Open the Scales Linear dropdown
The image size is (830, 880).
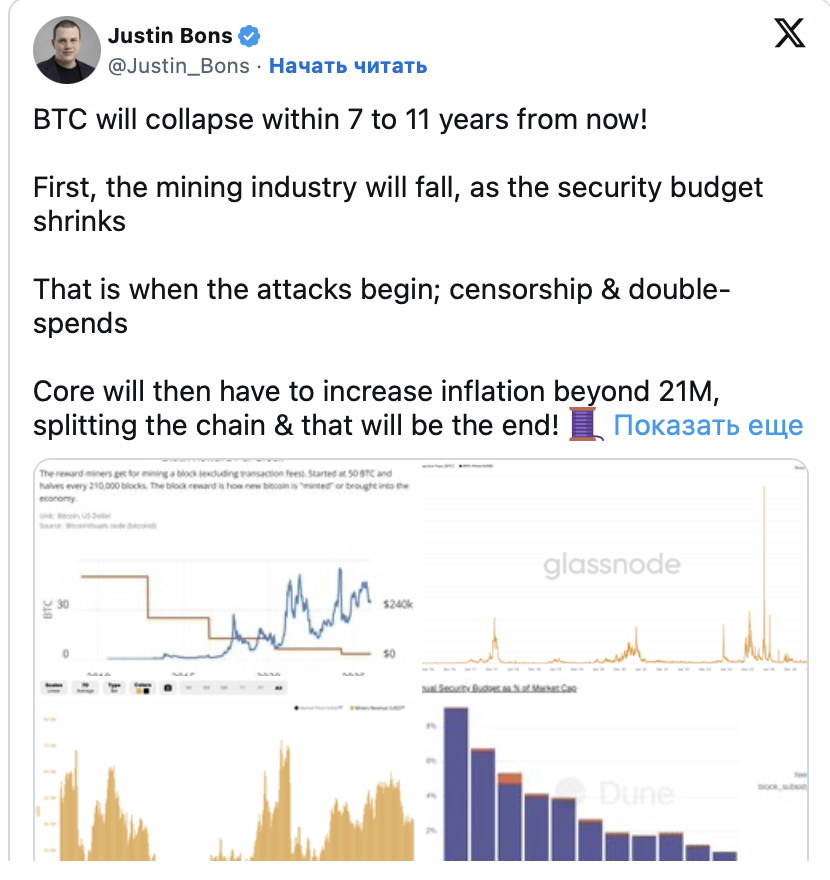tap(54, 687)
